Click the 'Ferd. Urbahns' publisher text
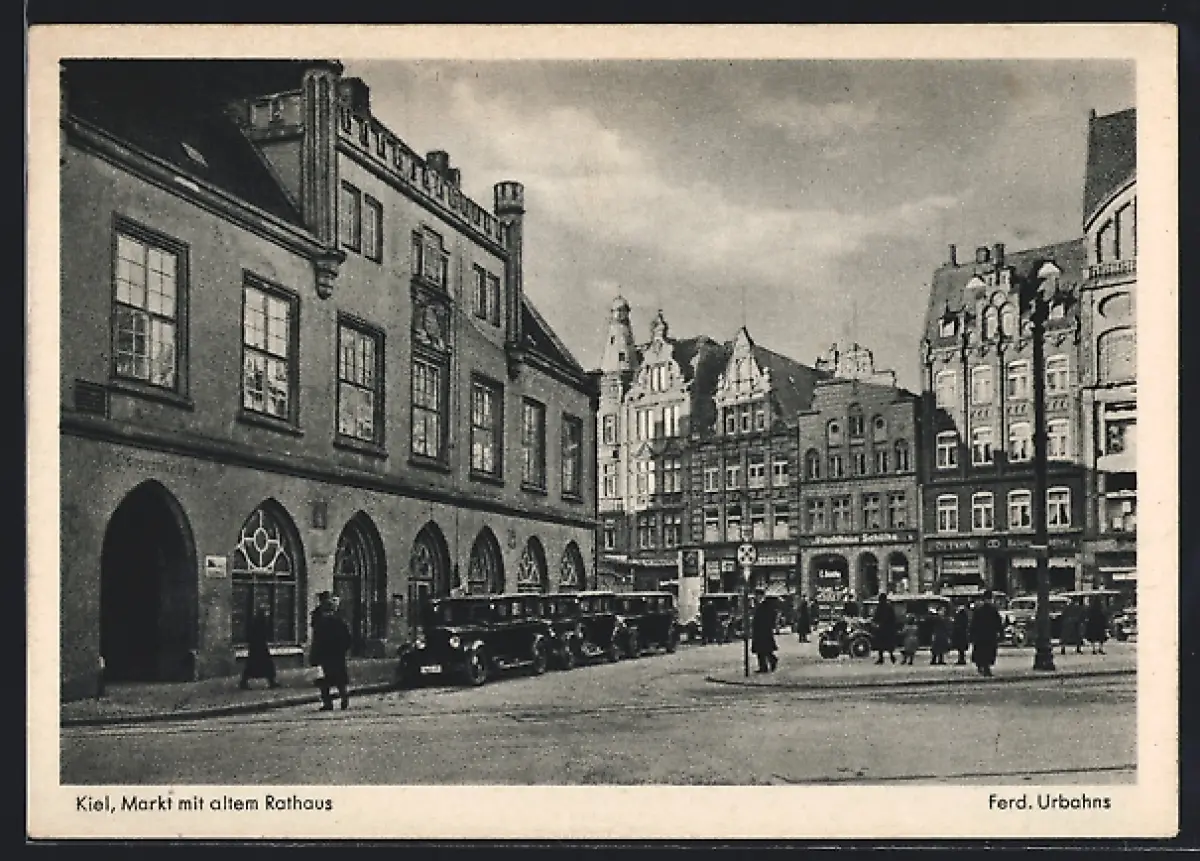Viewport: 1200px width, 861px height. pos(1049,801)
